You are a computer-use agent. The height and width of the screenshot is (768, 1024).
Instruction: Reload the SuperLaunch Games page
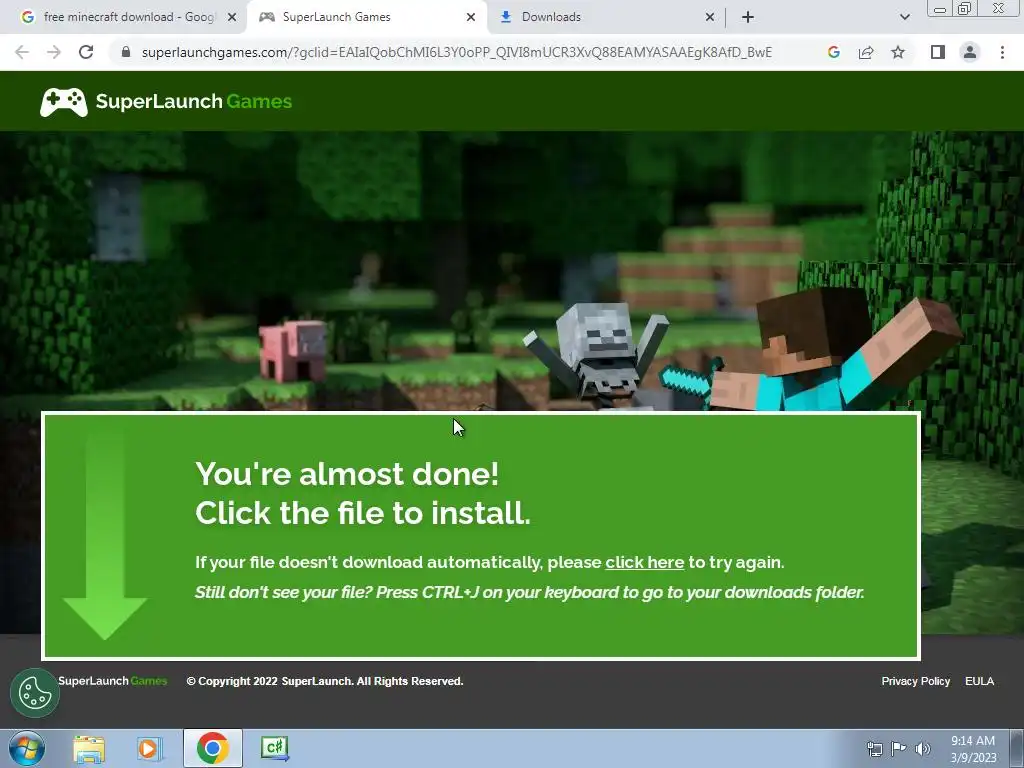tap(86, 52)
